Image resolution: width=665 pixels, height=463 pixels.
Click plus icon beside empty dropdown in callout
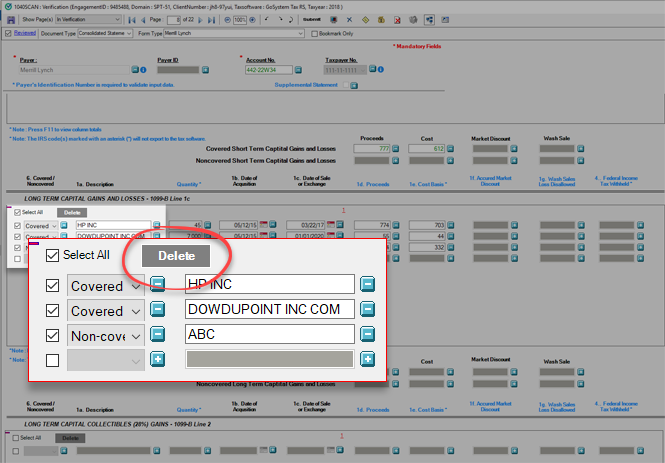(157, 359)
